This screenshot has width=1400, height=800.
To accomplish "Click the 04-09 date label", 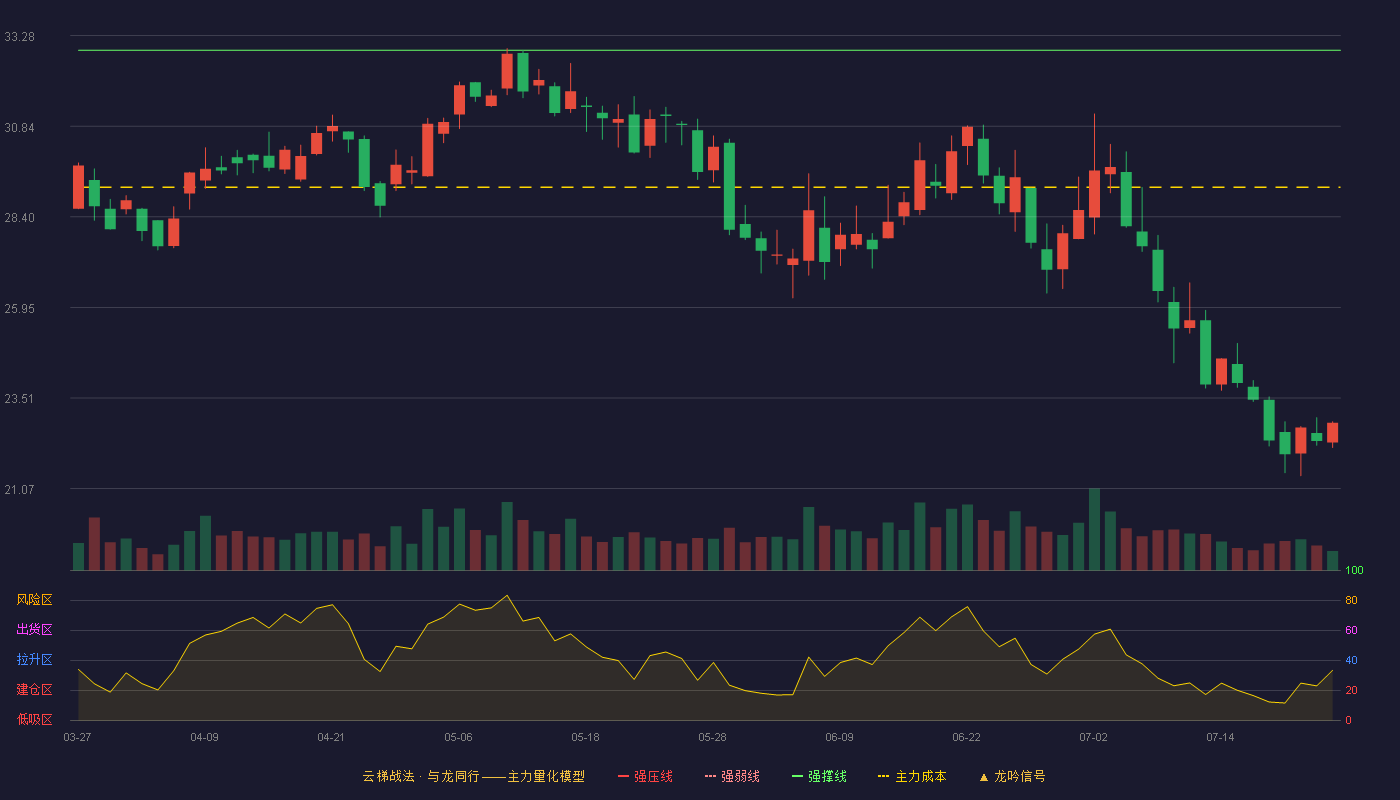I will [204, 737].
